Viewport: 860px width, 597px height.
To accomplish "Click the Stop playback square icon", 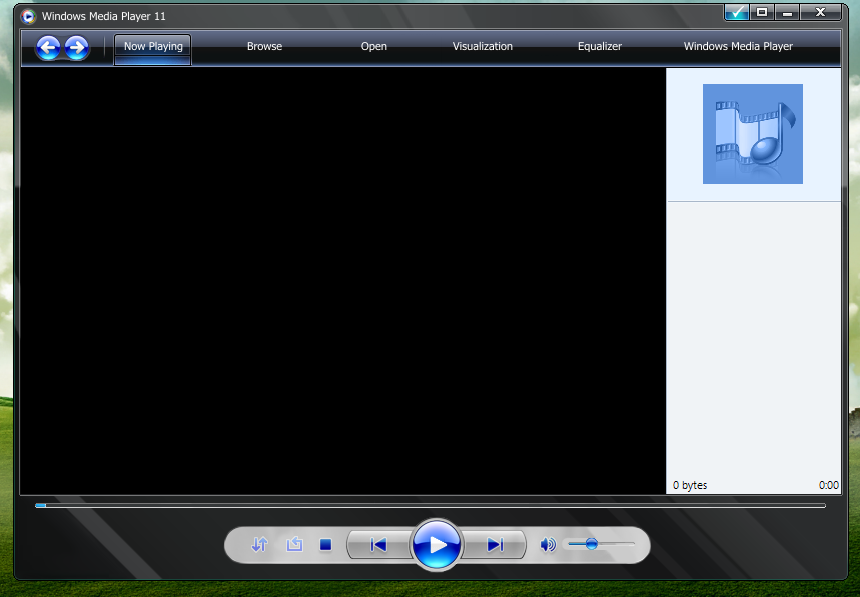I will (325, 545).
